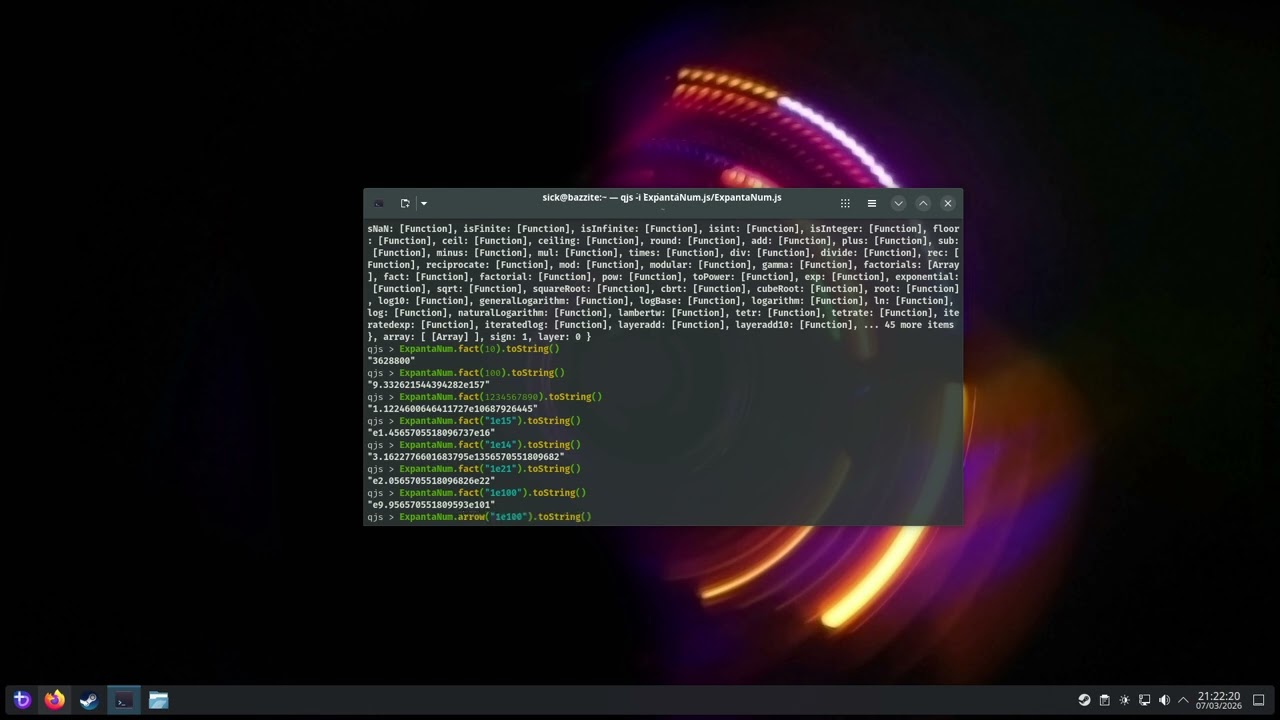Image resolution: width=1280 pixels, height=720 pixels.
Task: Click the ExpantaNum.fact("1e21") command line
Action: pyautogui.click(x=474, y=469)
